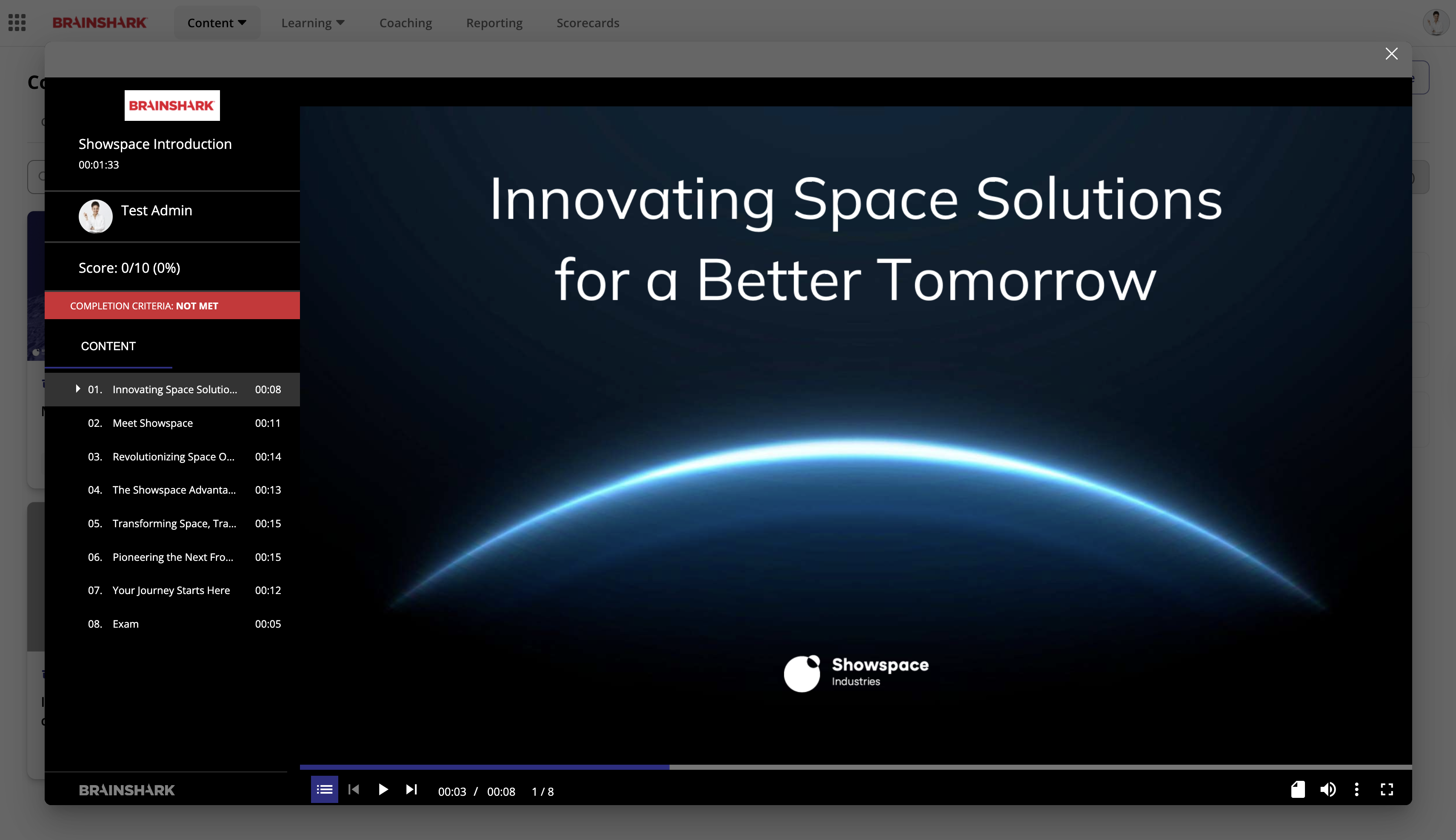This screenshot has height=840, width=1456.
Task: Enter fullscreen mode
Action: coord(1387,789)
